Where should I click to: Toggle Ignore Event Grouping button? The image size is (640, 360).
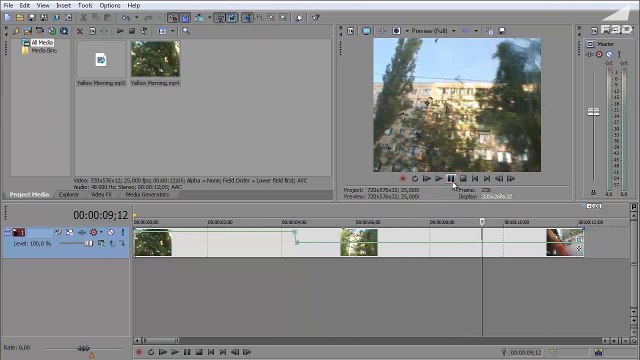(232, 18)
